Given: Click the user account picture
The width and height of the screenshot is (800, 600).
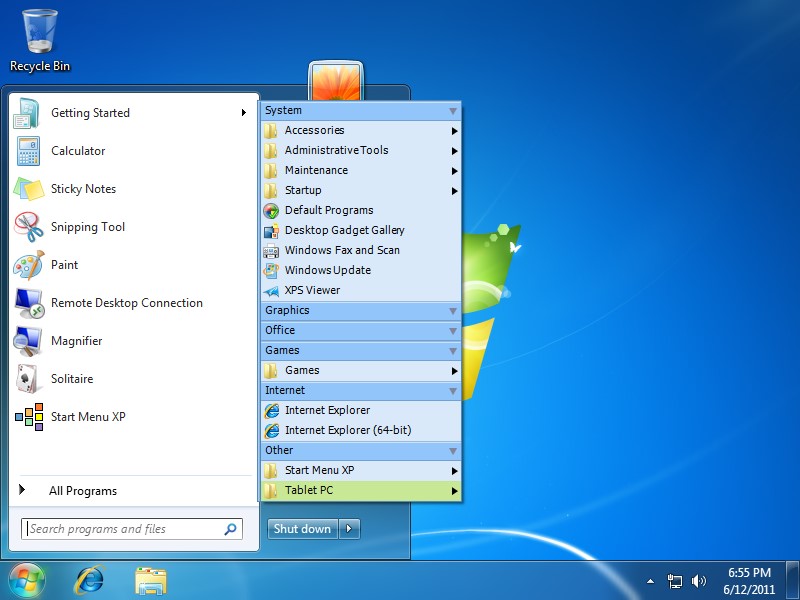Looking at the screenshot, I should [336, 82].
